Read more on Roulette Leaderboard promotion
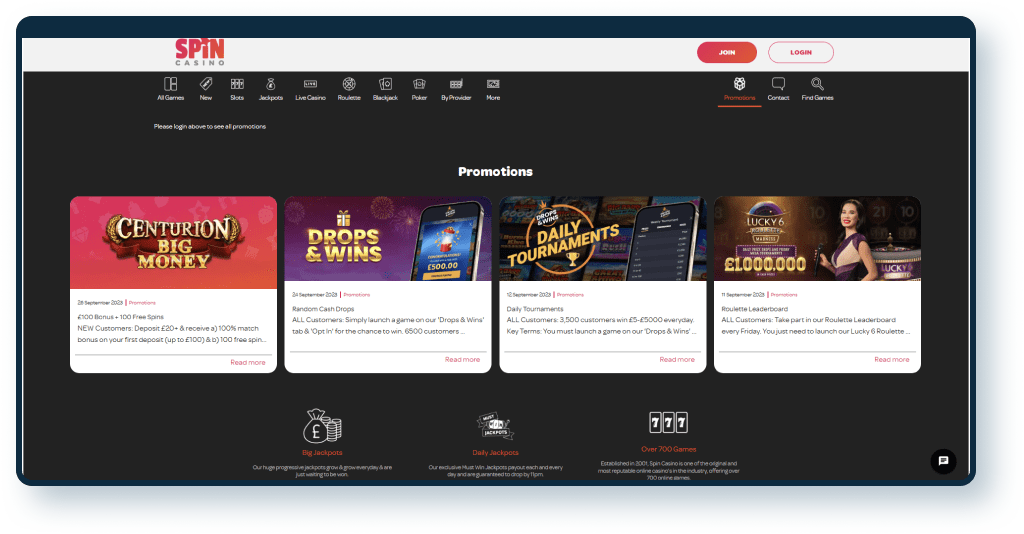Image resolution: width=1024 pixels, height=534 pixels. coord(891,360)
